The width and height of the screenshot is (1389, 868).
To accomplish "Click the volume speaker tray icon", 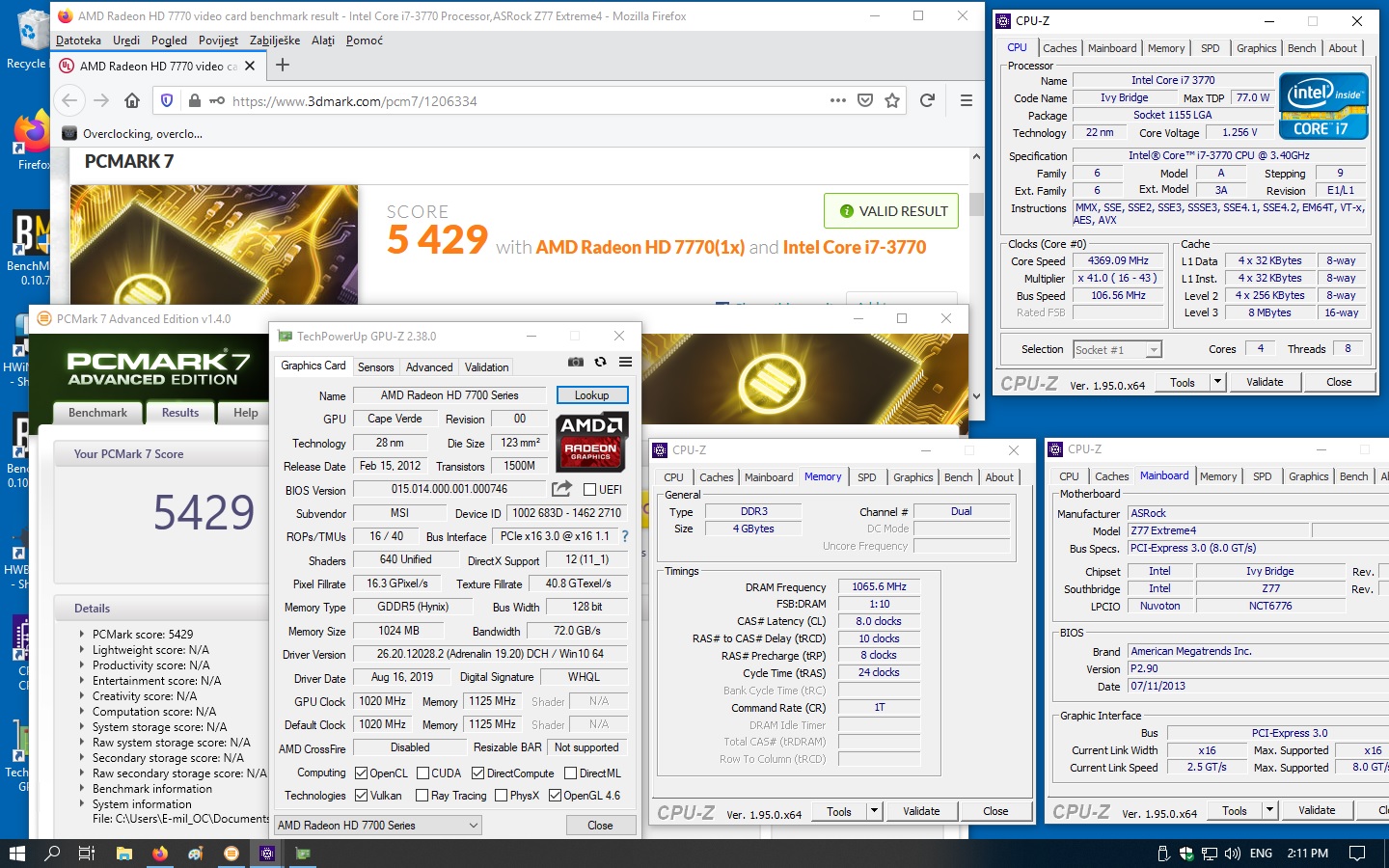I will pos(1232,854).
